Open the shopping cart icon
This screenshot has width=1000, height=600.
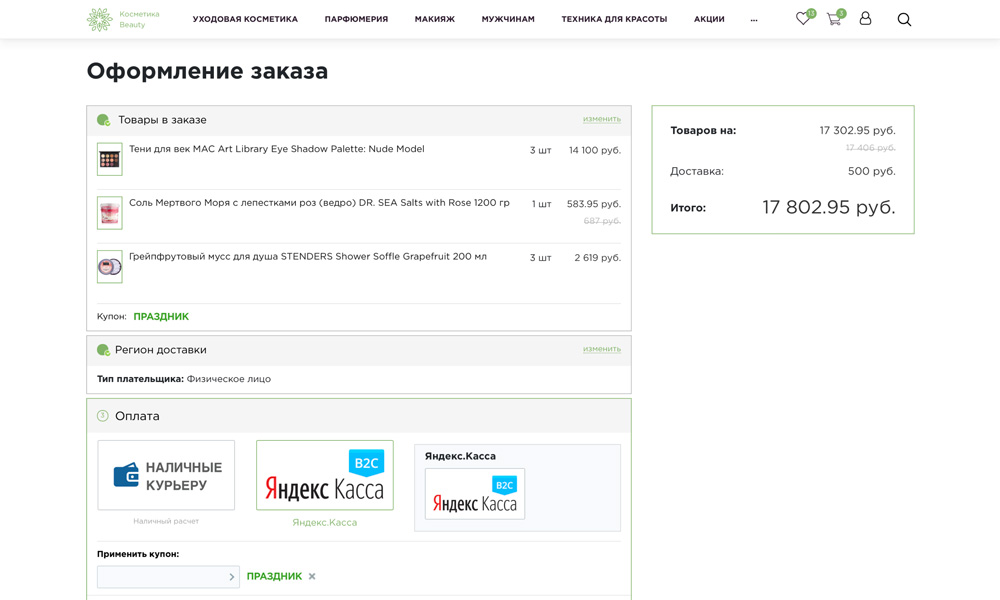click(833, 19)
